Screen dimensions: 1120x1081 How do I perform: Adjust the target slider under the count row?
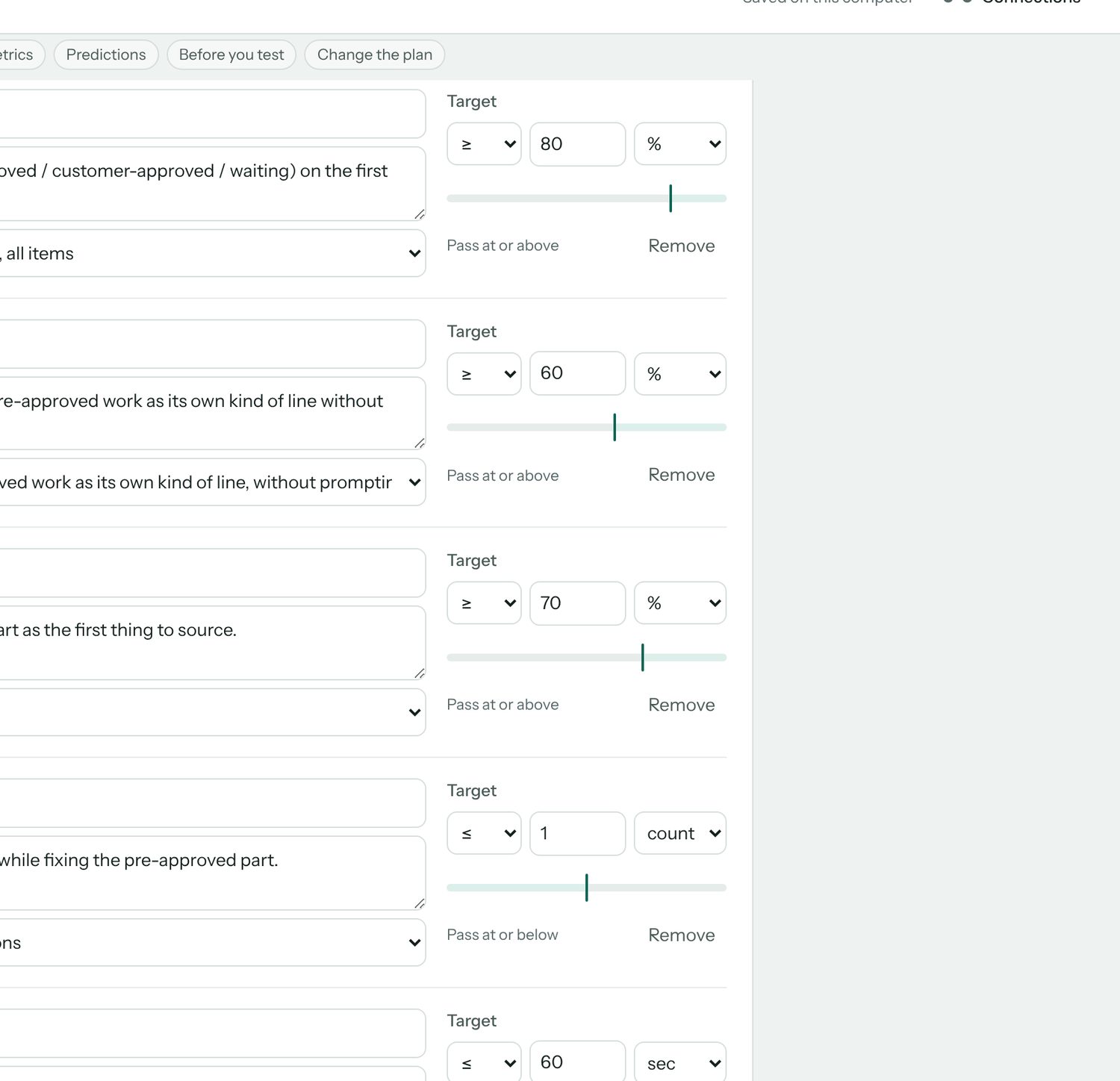pos(587,888)
